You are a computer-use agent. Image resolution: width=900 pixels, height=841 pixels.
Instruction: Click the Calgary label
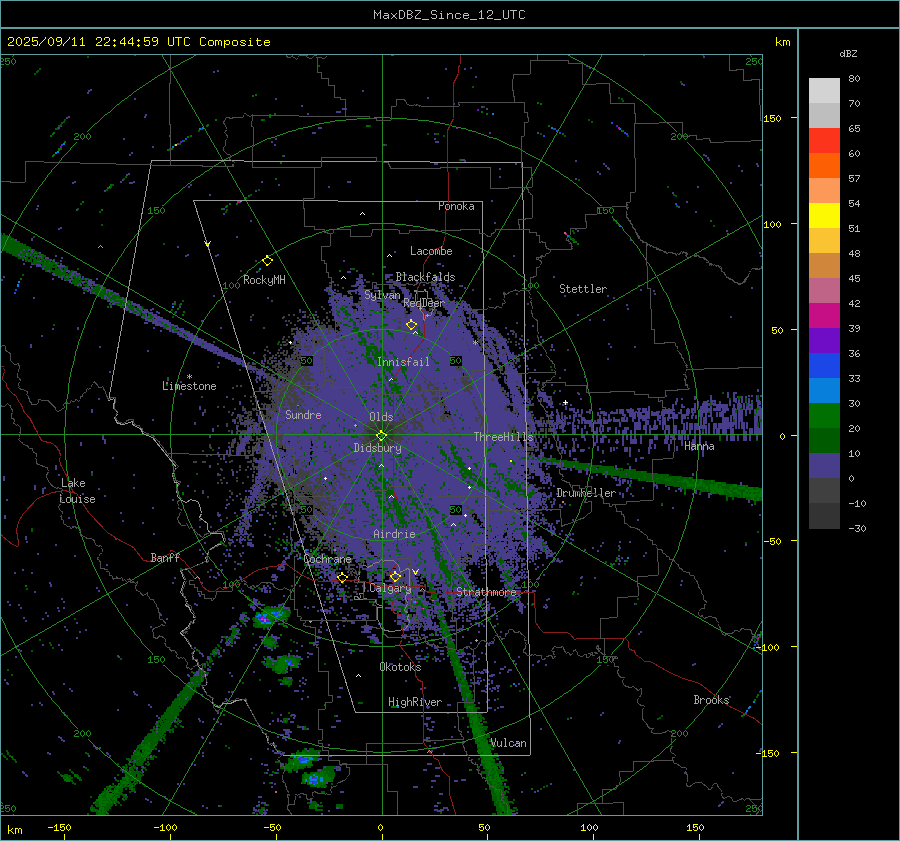[x=390, y=588]
